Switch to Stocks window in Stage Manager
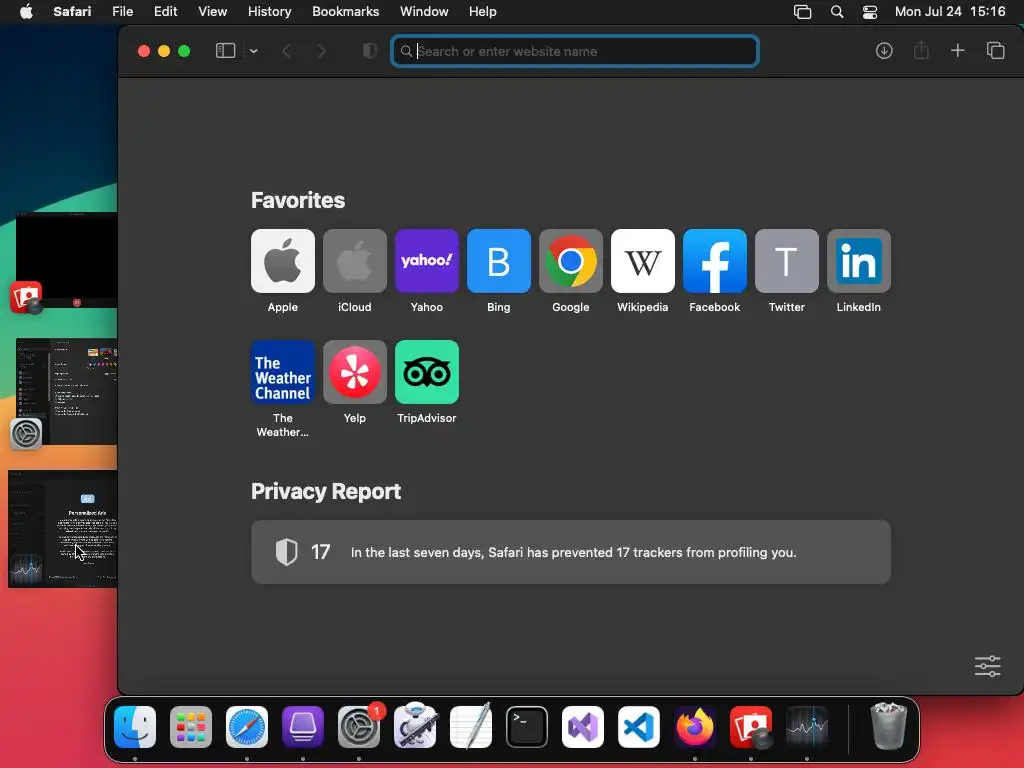This screenshot has height=768, width=1024. coord(63,529)
